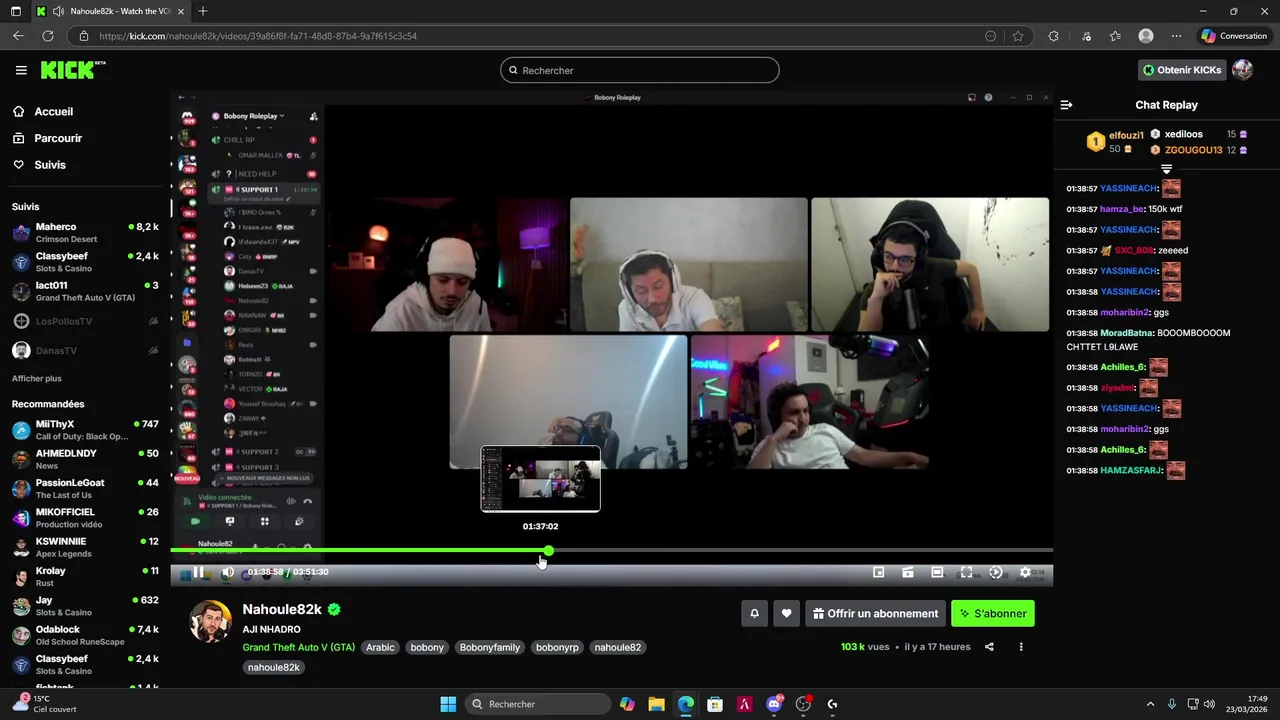Click the video seek bar handle
This screenshot has height=720, width=1280.
point(548,550)
